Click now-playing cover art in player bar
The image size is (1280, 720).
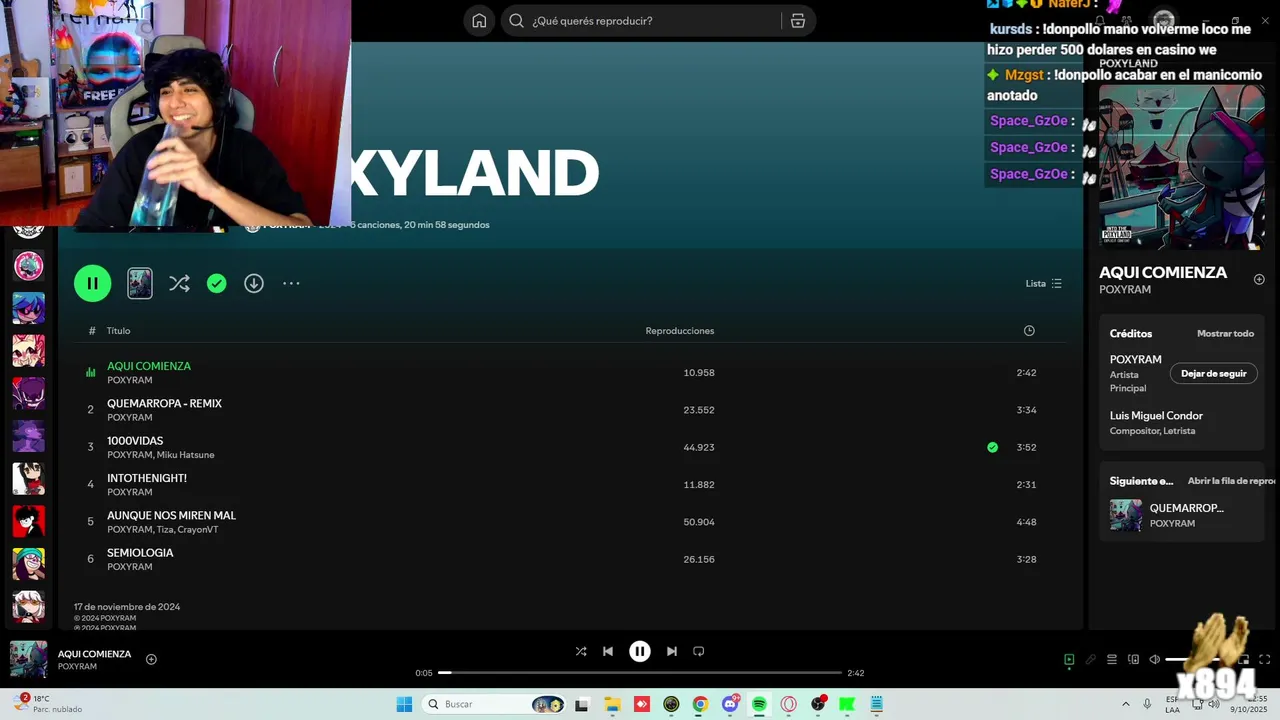click(x=29, y=659)
